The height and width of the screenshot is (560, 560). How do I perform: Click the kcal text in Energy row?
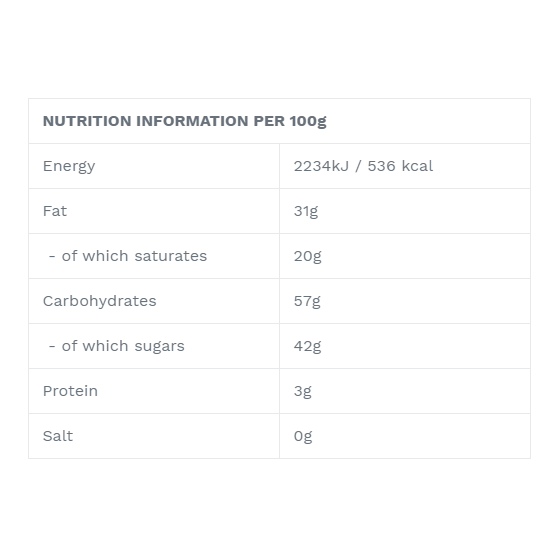pos(417,166)
